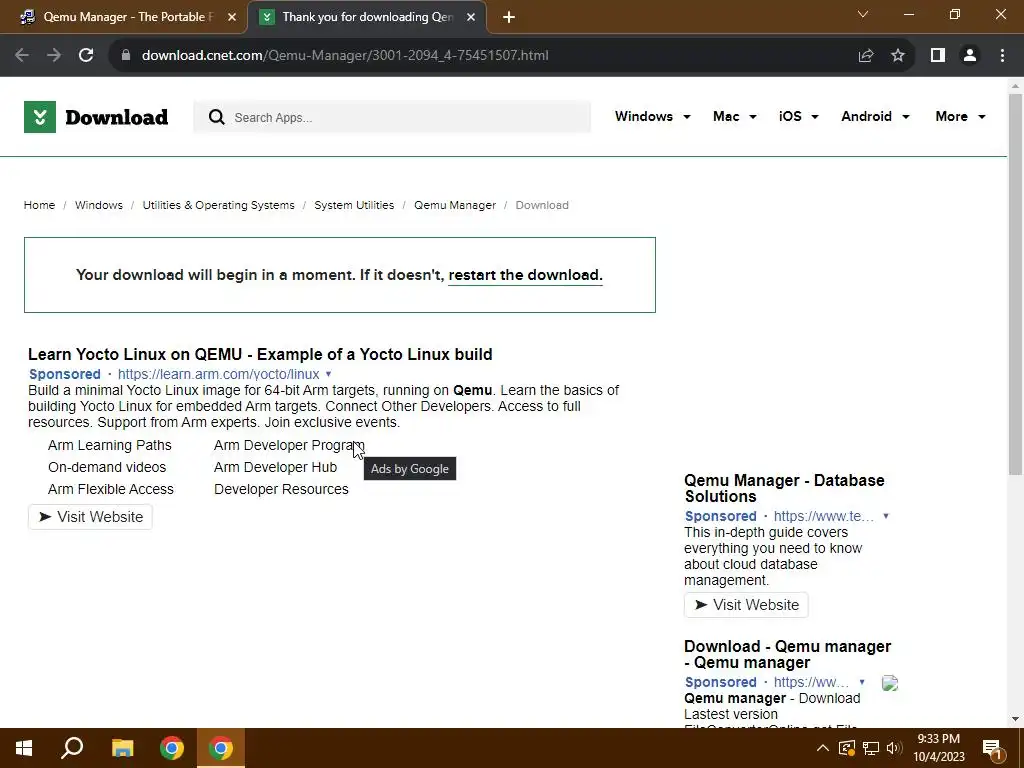Open the first Chrome taskbar icon
Screen dimensions: 1024x768
[x=172, y=748]
